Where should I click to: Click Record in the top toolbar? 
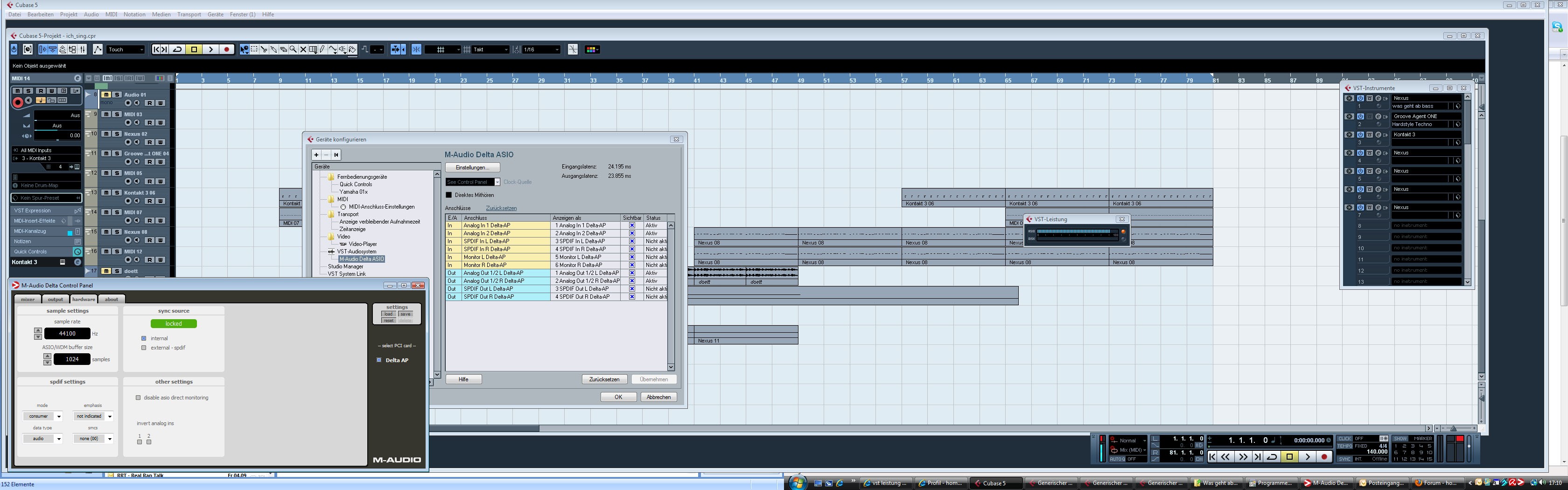(226, 49)
